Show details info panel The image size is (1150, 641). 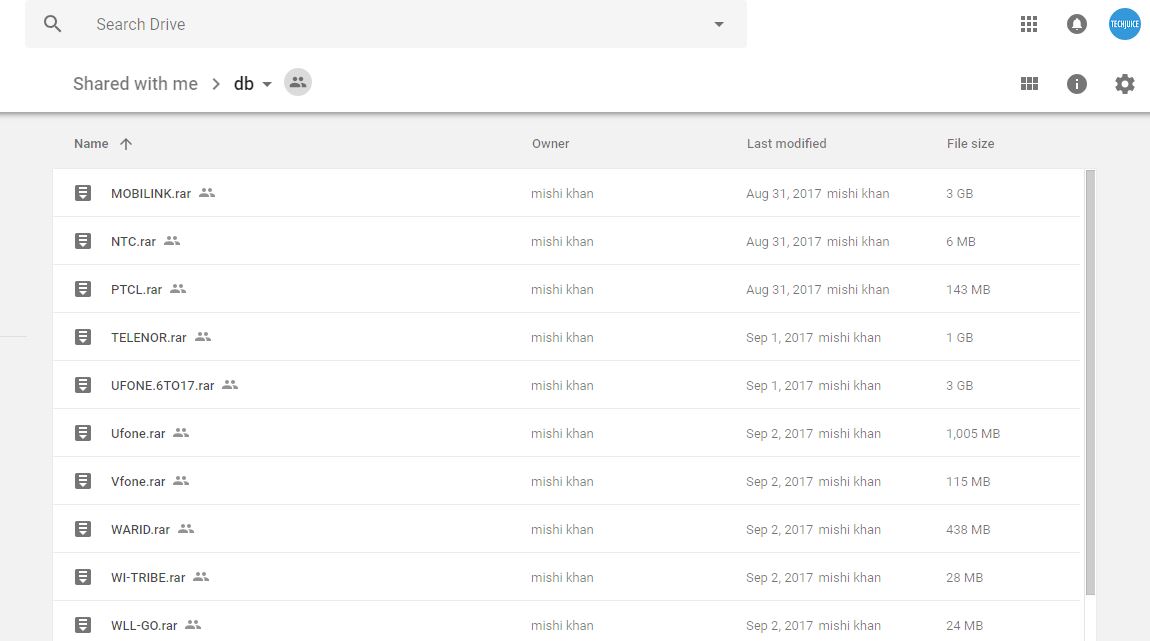point(1077,84)
